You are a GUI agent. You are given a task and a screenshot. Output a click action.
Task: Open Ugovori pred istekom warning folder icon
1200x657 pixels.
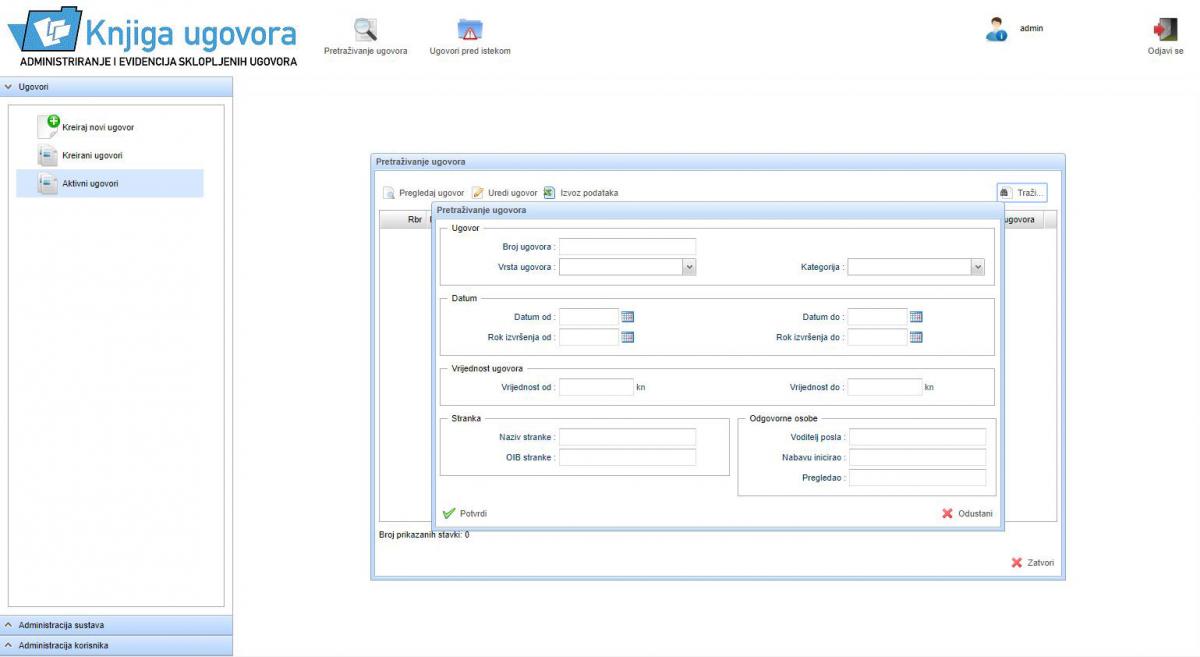[x=470, y=29]
